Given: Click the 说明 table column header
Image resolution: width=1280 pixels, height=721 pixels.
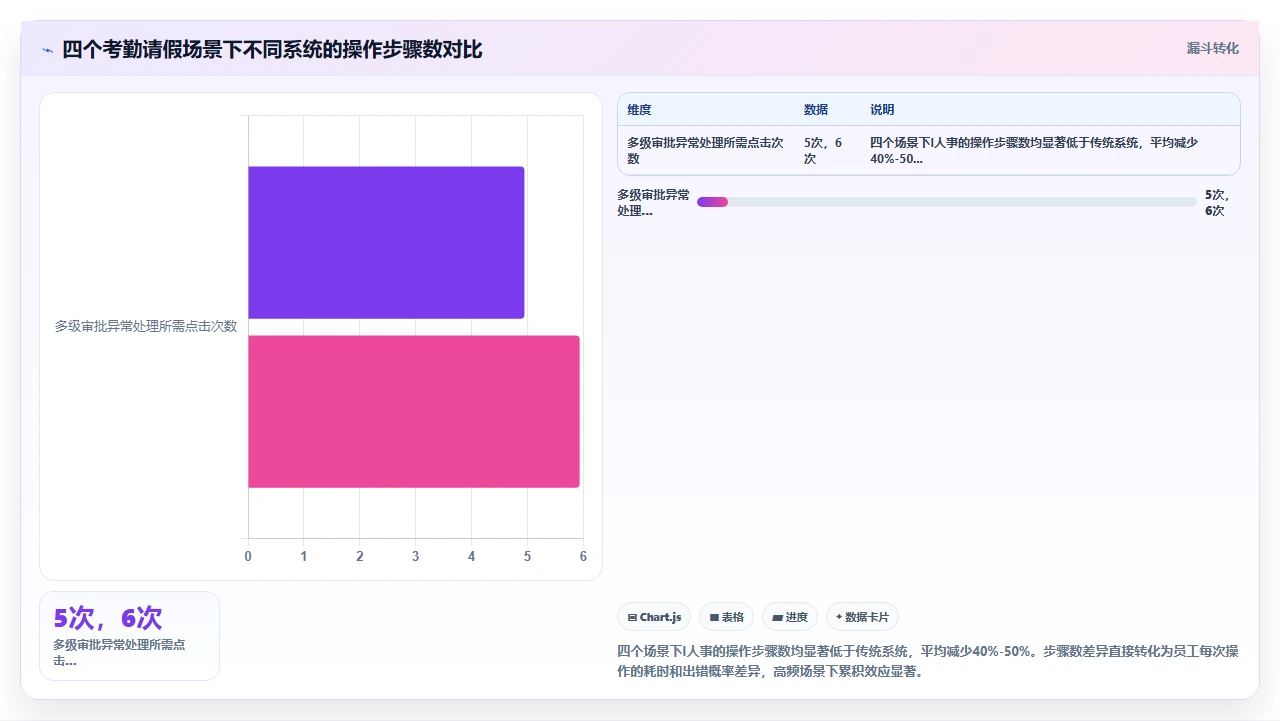Looking at the screenshot, I should point(882,110).
